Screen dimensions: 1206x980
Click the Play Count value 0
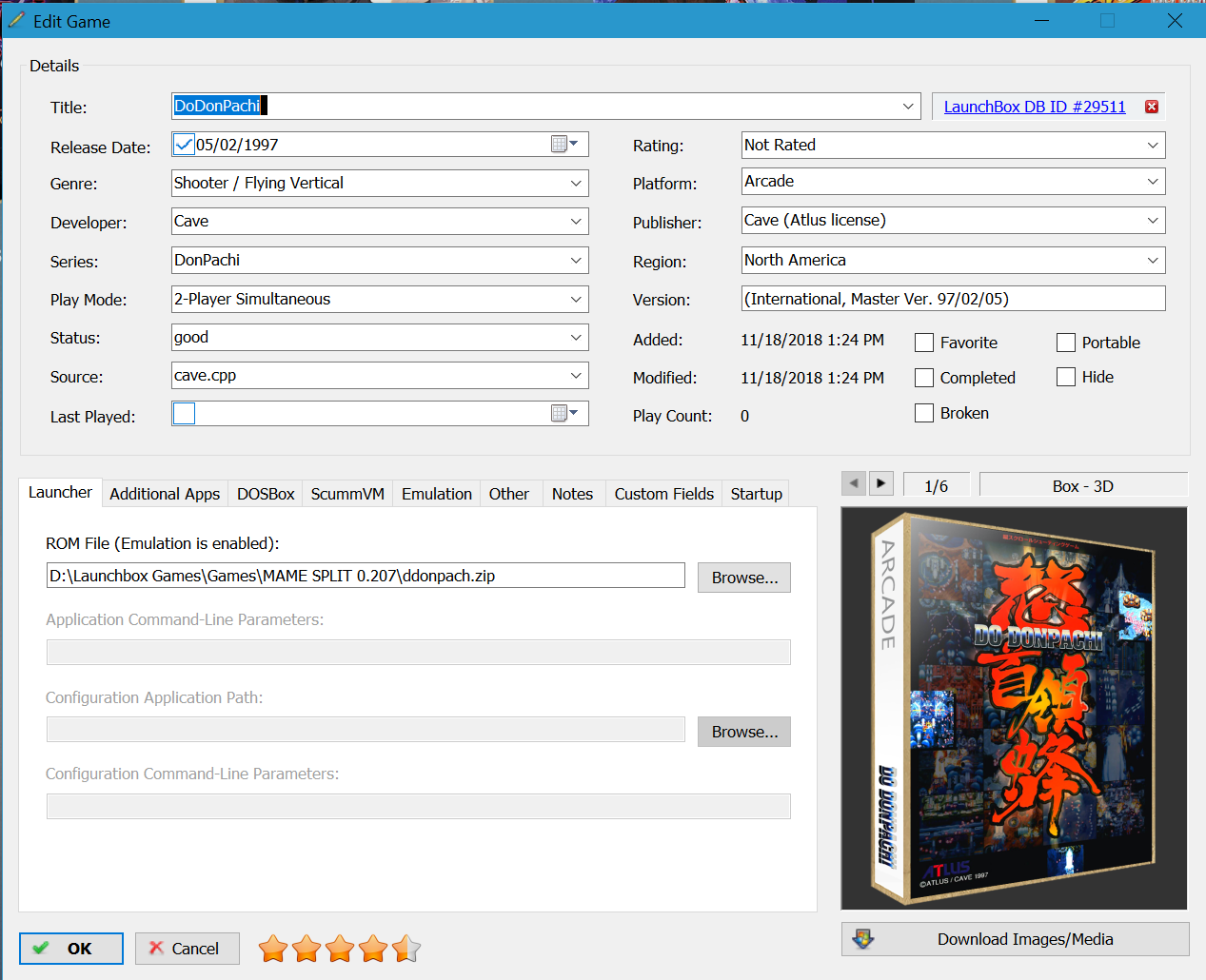coord(745,416)
